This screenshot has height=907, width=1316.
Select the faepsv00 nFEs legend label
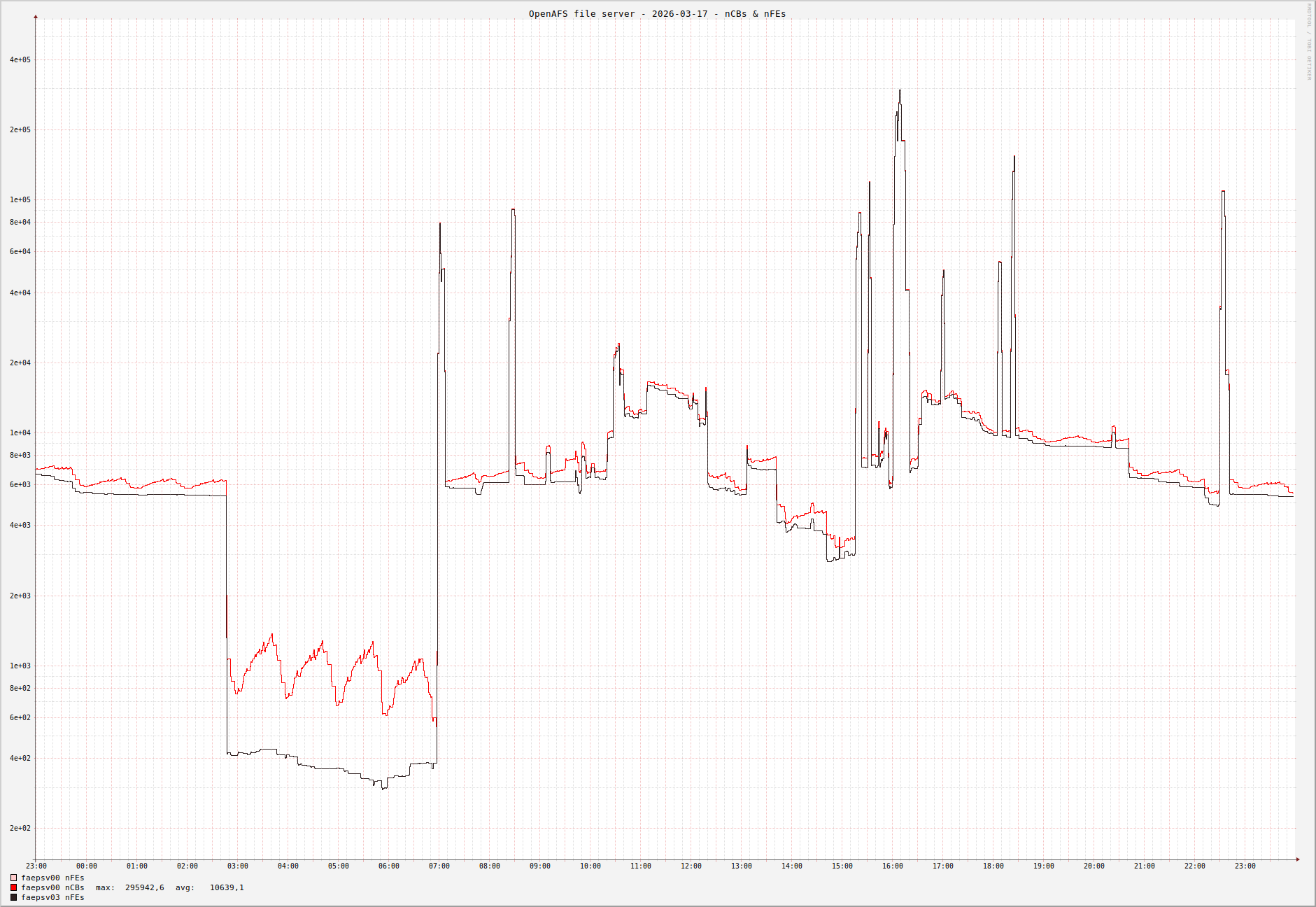point(52,878)
